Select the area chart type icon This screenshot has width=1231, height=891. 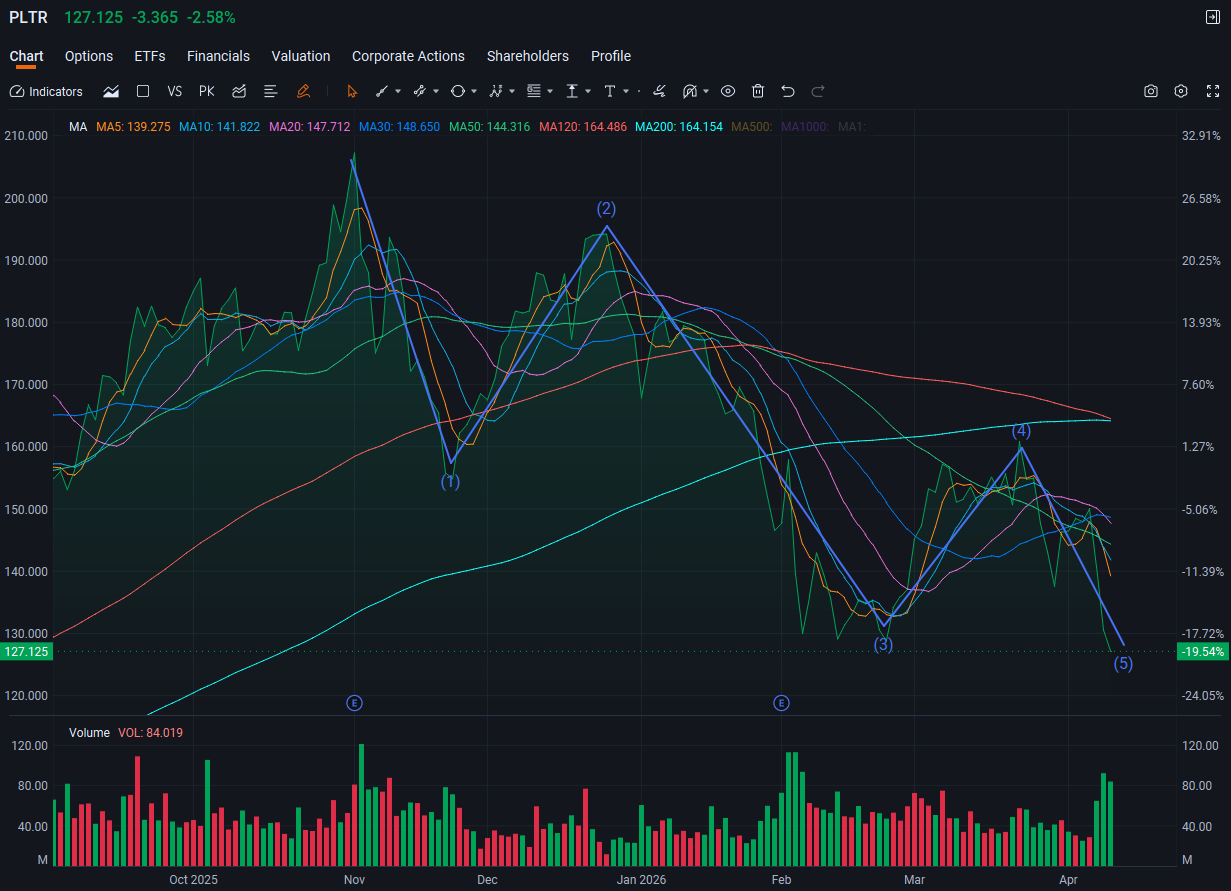[111, 91]
